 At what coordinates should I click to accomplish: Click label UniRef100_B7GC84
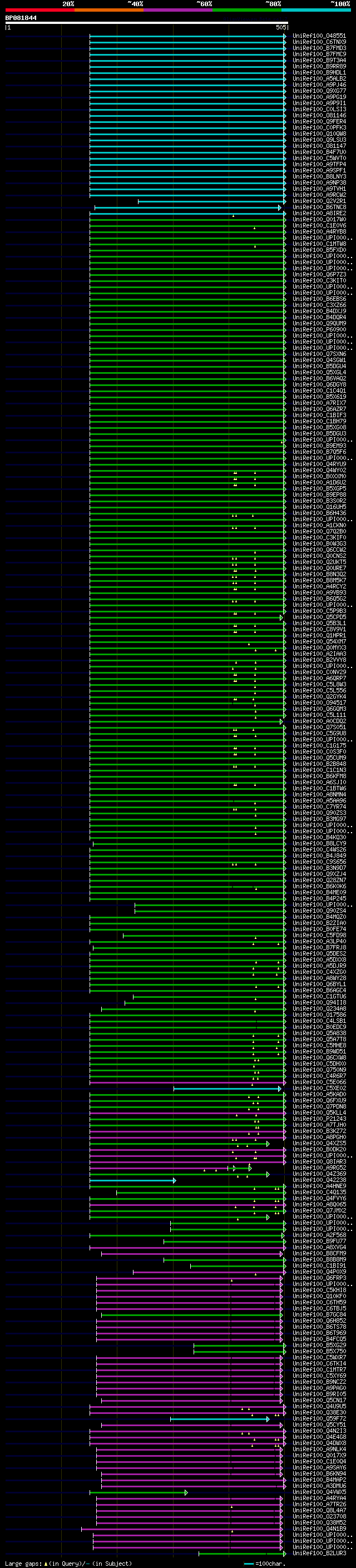[319, 1315]
